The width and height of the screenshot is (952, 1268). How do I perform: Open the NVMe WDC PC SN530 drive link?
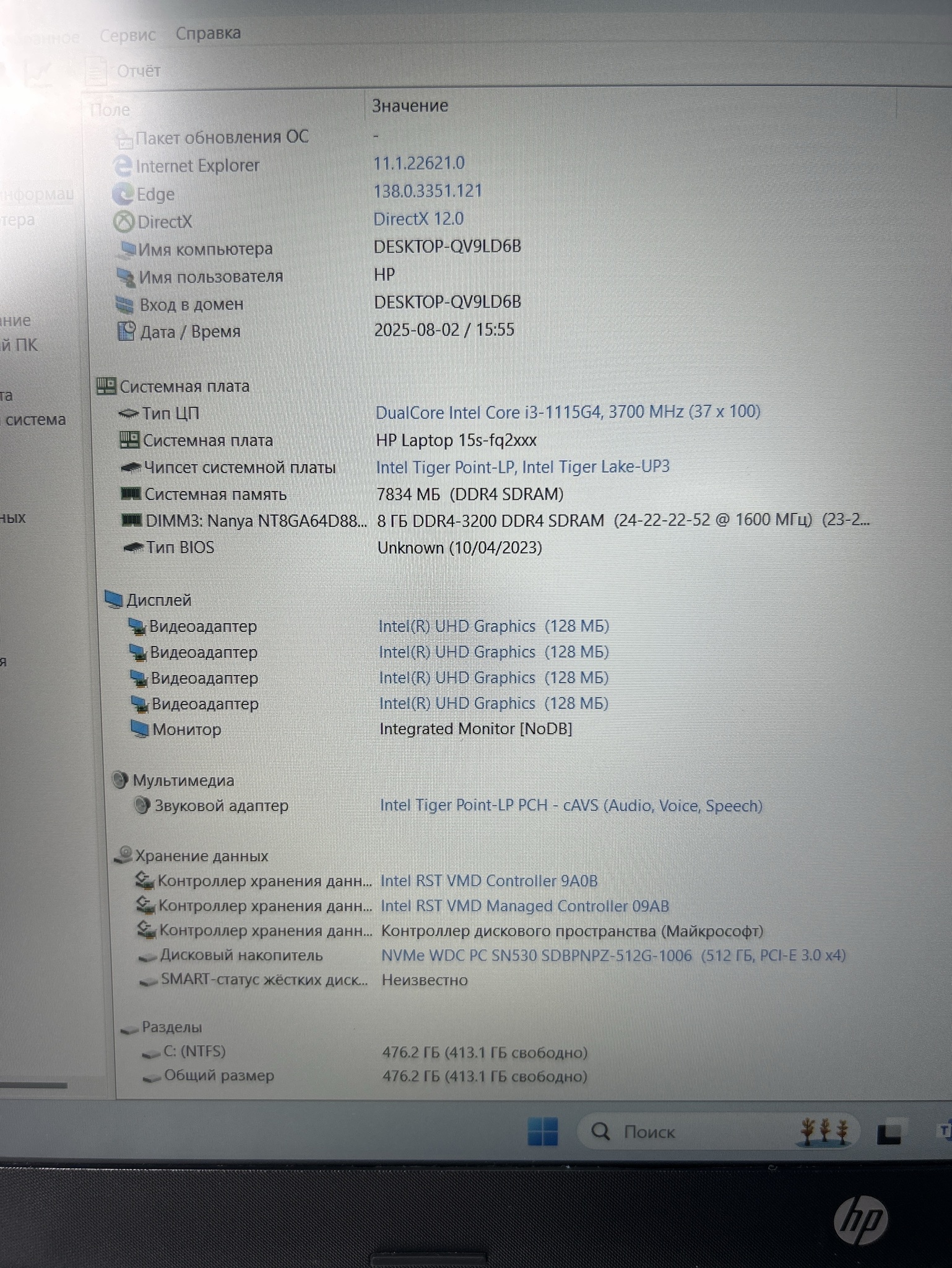point(613,955)
